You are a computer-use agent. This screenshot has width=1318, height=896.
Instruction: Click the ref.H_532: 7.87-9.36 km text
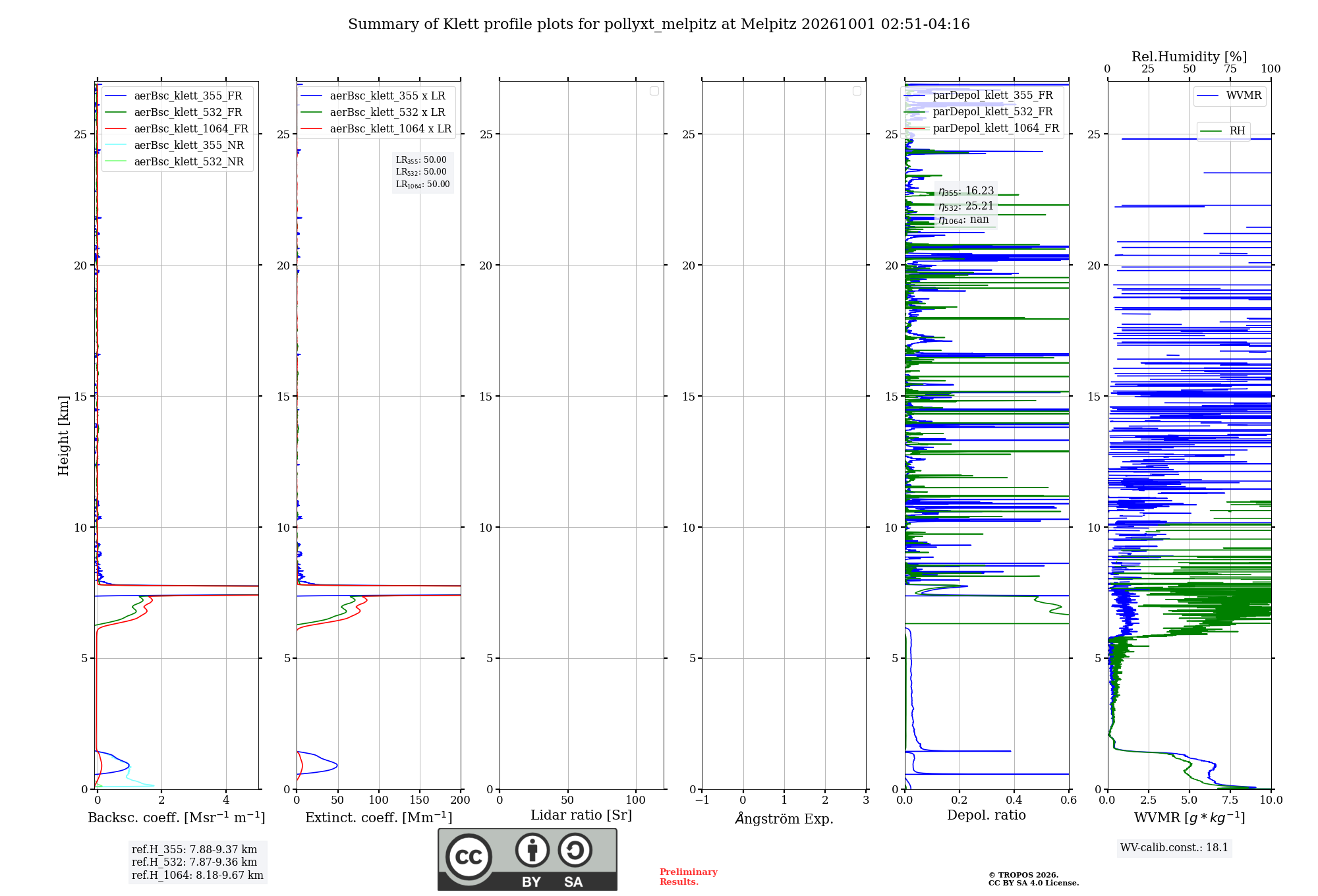(194, 862)
